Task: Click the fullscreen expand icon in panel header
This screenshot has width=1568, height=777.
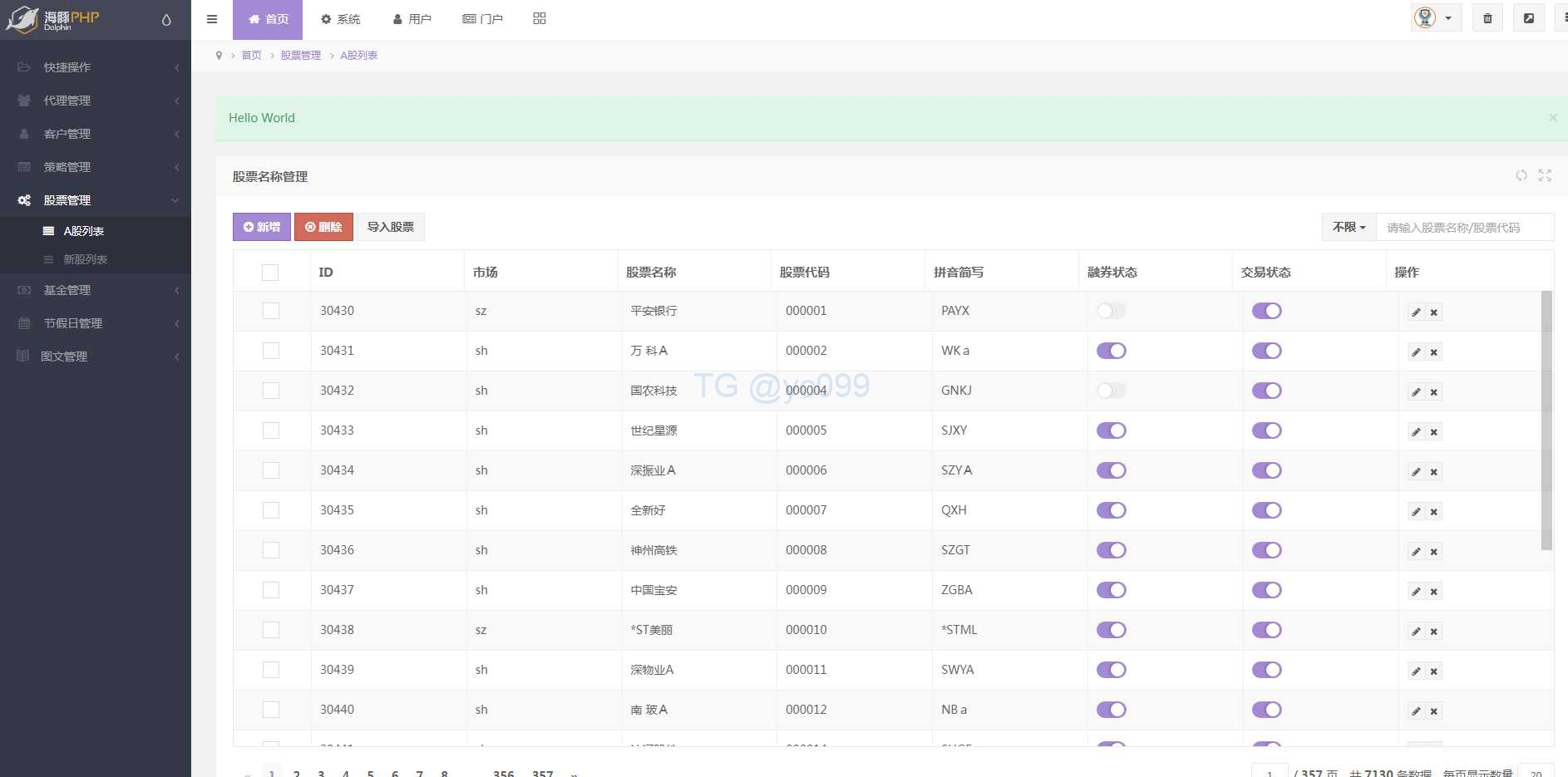Action: [1545, 175]
